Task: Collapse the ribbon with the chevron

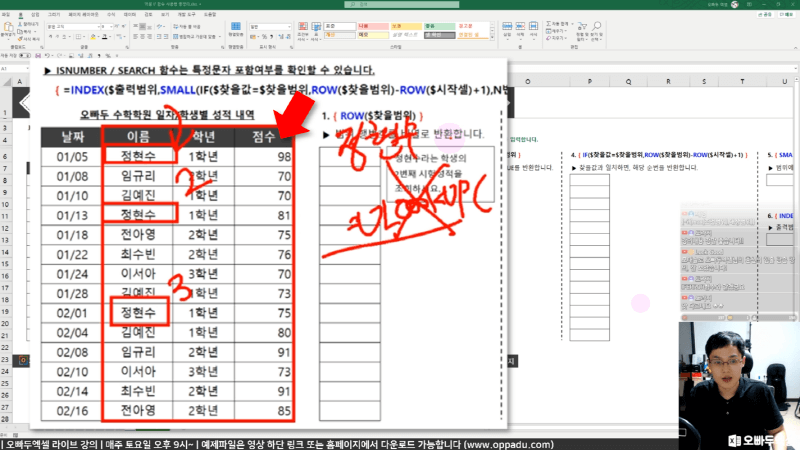Action: pyautogui.click(x=795, y=47)
